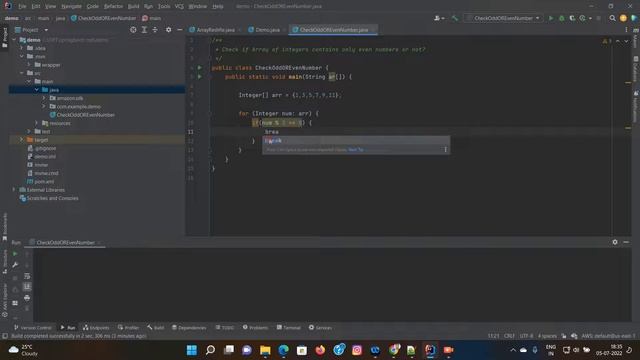Click Collapse All in Project panel
This screenshot has height=360, width=640.
155,30
